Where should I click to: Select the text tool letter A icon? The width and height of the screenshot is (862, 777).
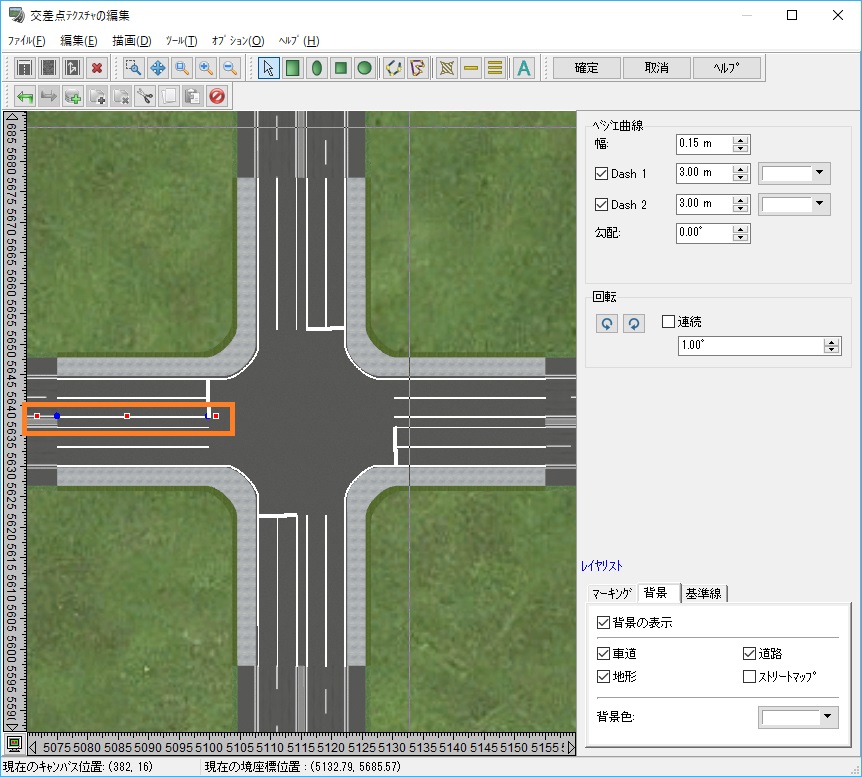click(523, 68)
